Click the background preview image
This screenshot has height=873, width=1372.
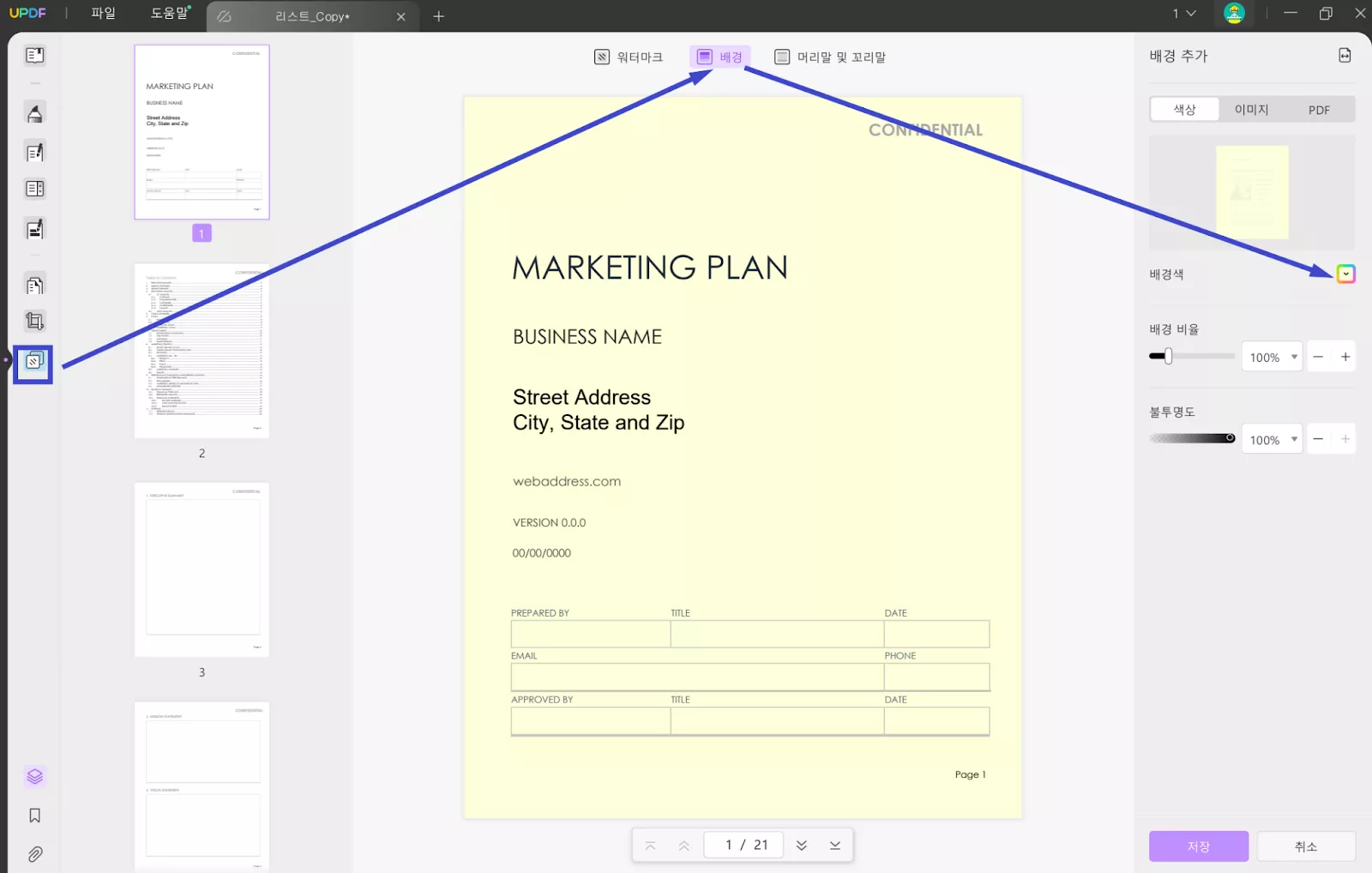[1252, 193]
